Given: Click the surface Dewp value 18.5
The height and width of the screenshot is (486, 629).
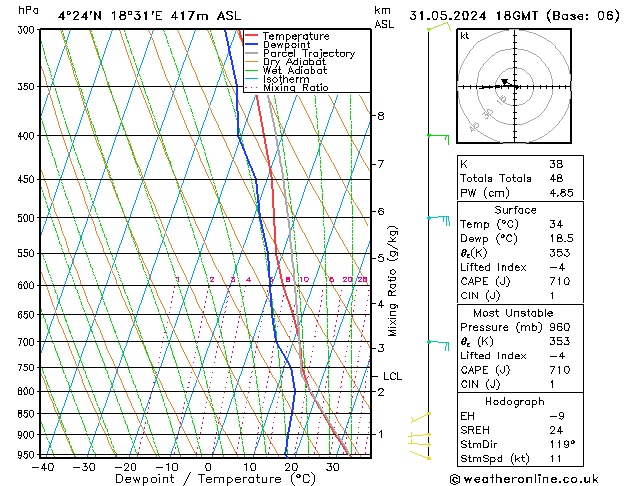Looking at the screenshot, I should point(561,239).
